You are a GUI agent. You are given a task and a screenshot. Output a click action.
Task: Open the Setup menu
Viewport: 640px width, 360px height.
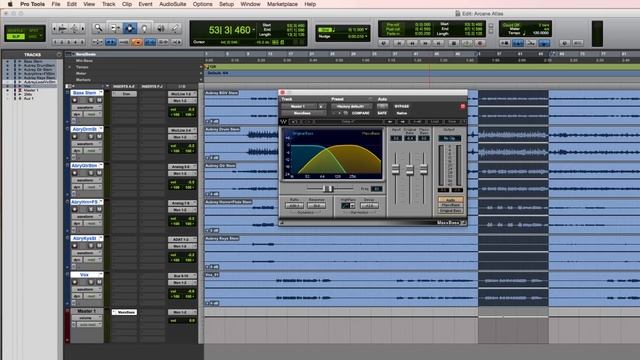[226, 4]
